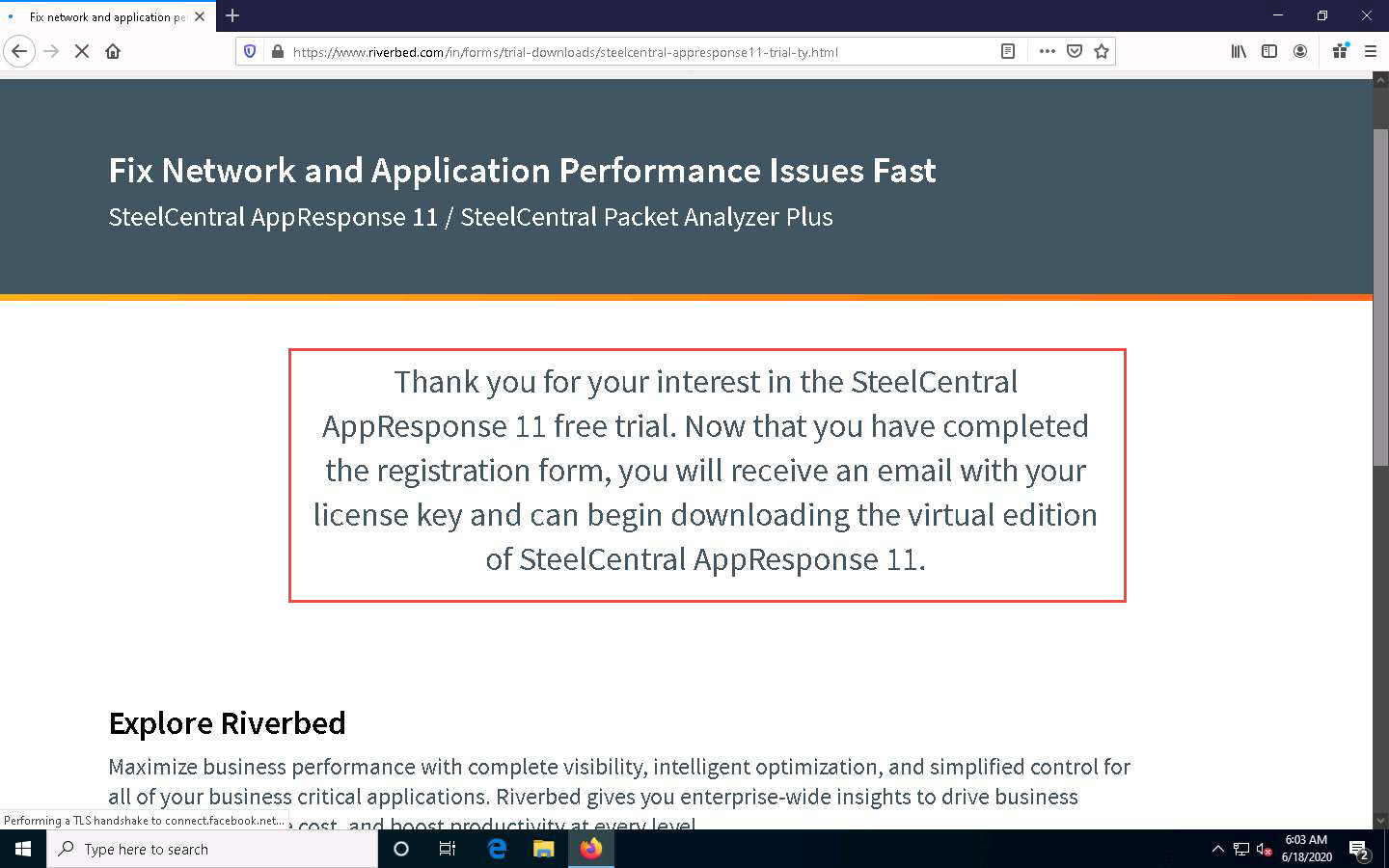
Task: Show the sidebars panel
Action: coord(1269,52)
